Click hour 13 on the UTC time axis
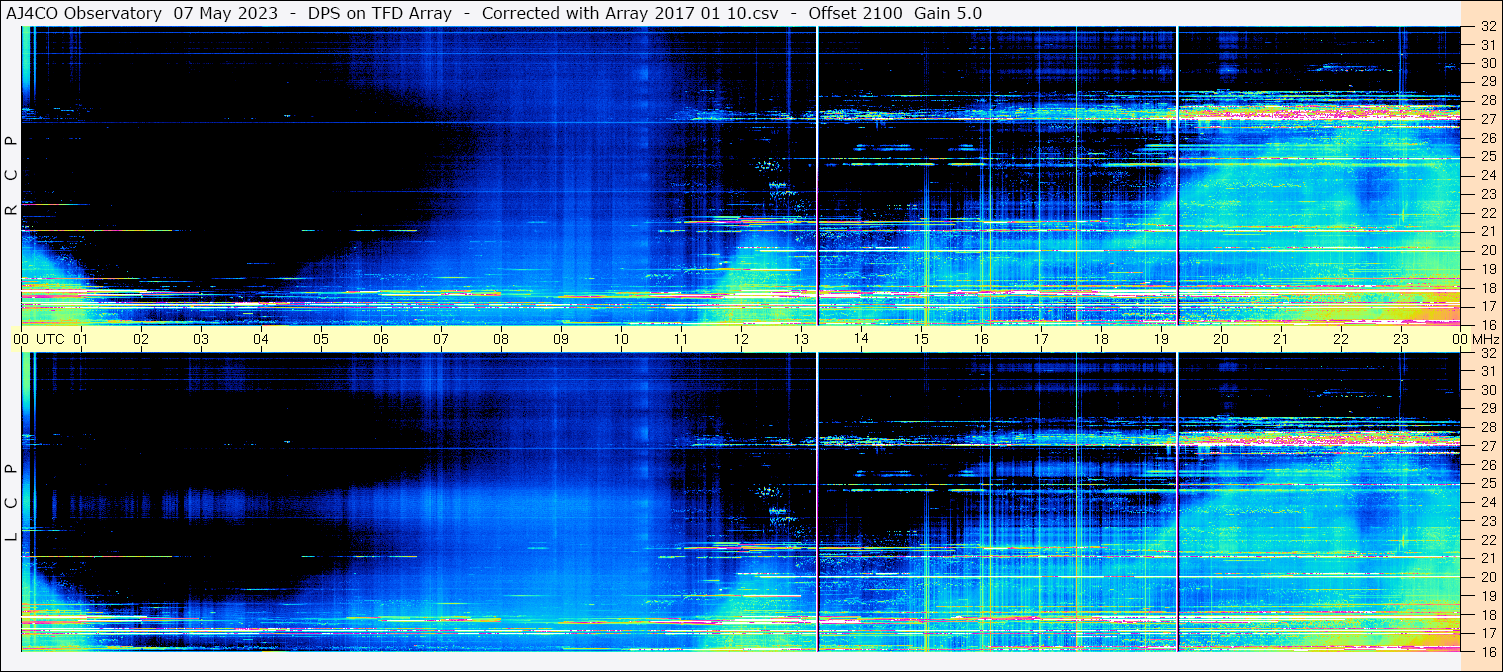This screenshot has height=672, width=1503. pos(801,339)
